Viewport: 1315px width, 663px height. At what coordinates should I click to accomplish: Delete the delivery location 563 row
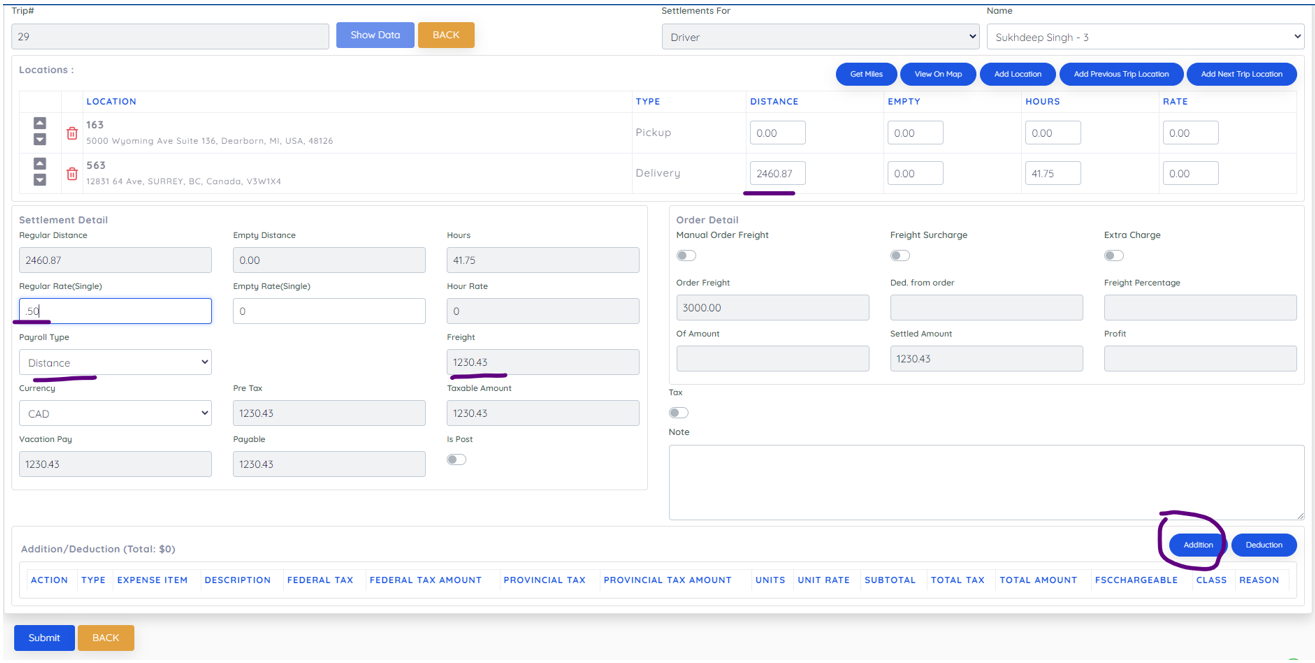[x=72, y=174]
